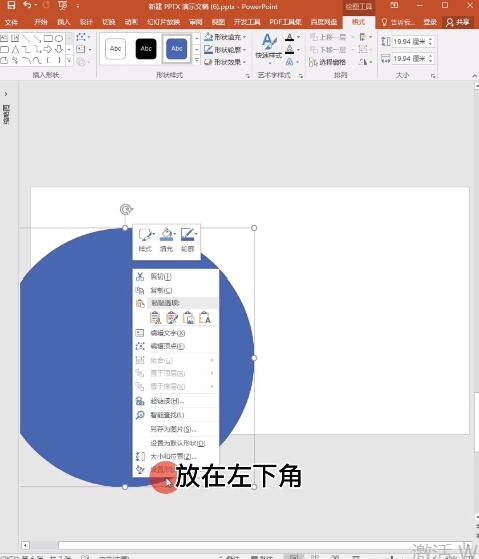This screenshot has height=559, width=479.
Task: Open the Shape Fill (形状填充) dropdown
Action: 225,37
